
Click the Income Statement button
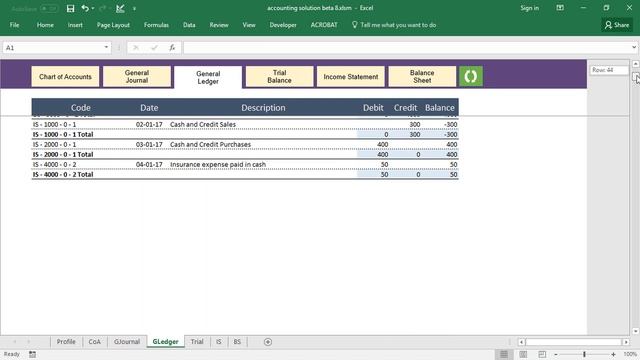pos(351,77)
